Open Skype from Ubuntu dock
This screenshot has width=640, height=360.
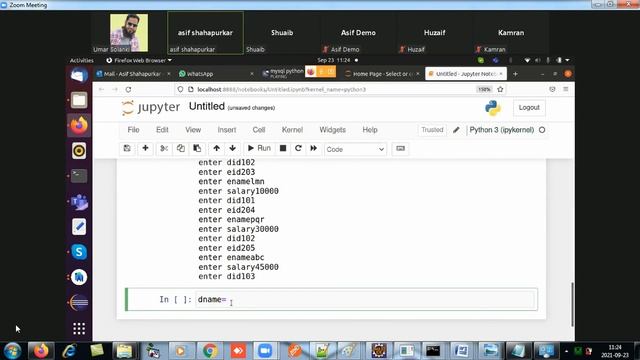(79, 252)
